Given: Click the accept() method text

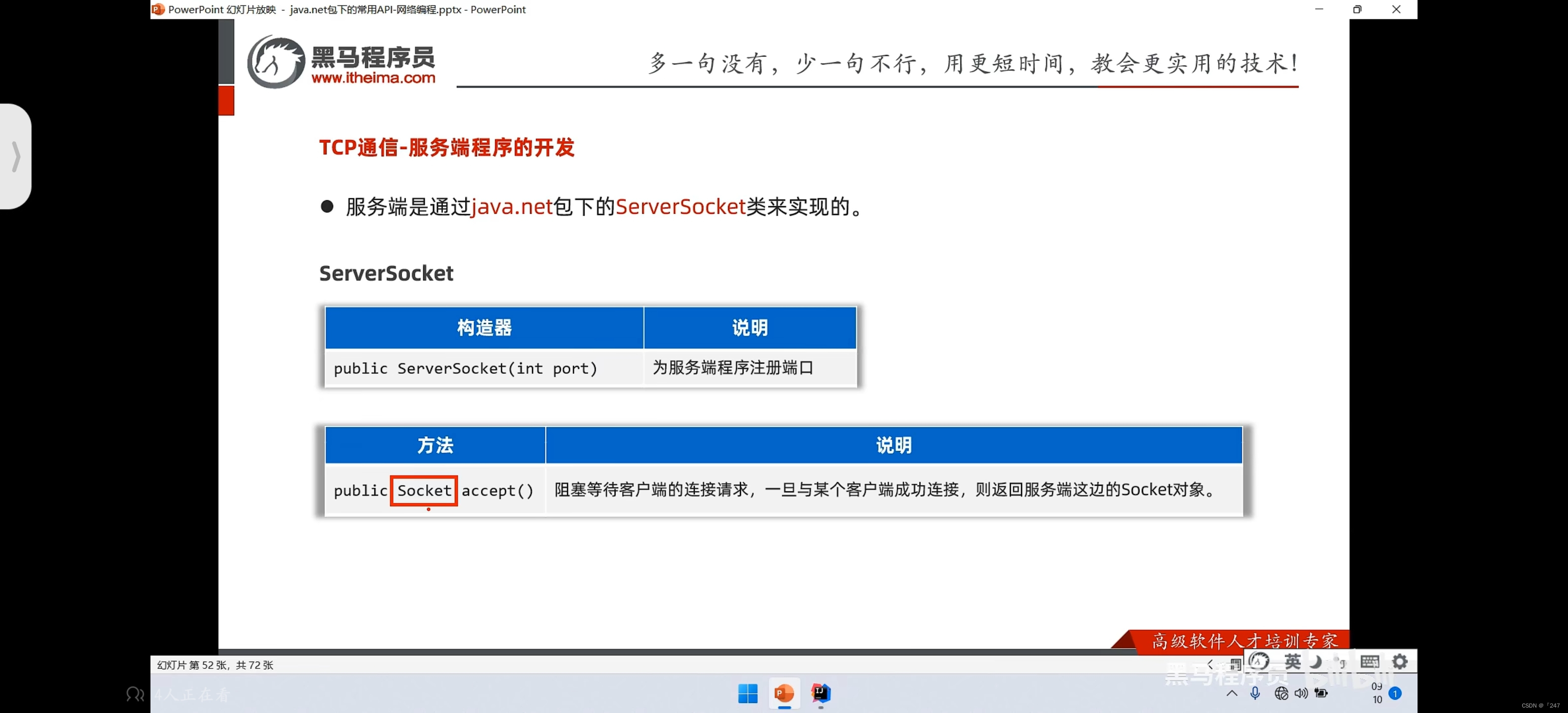Looking at the screenshot, I should click(497, 490).
